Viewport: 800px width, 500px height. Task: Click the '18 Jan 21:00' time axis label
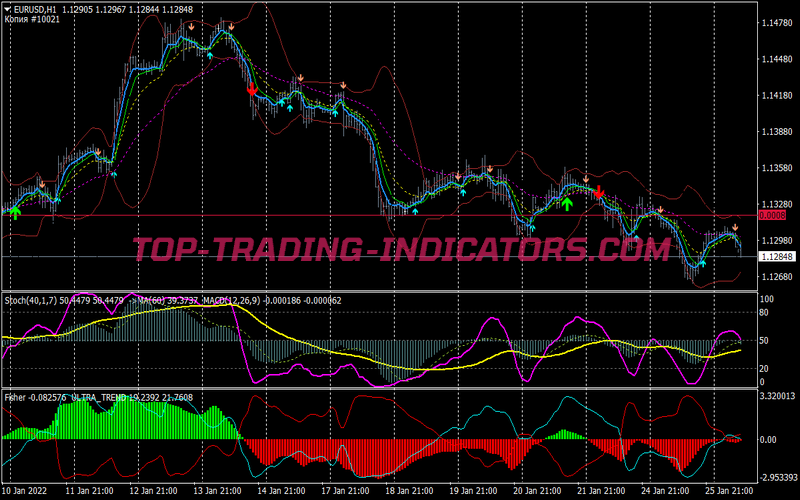tap(409, 491)
